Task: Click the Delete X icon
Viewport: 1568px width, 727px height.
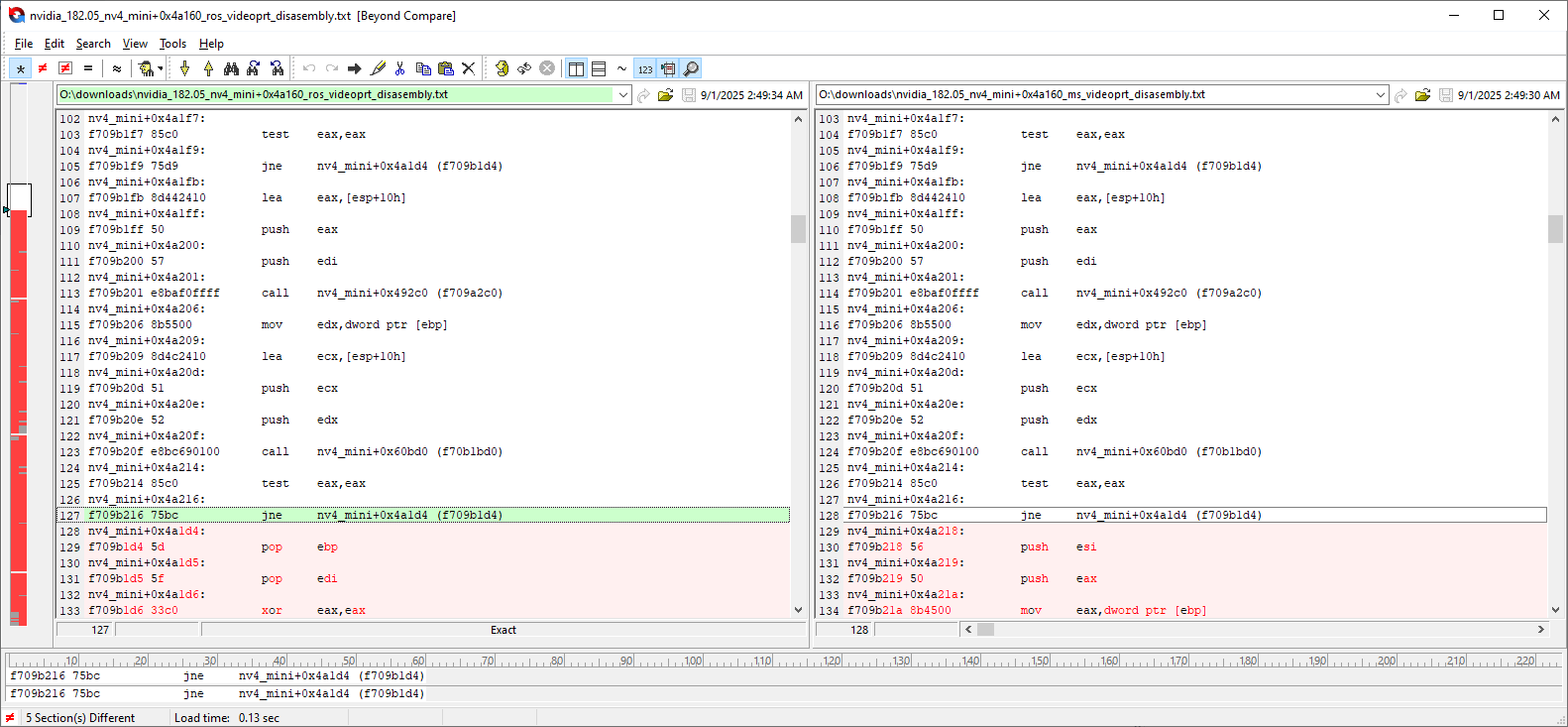Action: [x=469, y=68]
